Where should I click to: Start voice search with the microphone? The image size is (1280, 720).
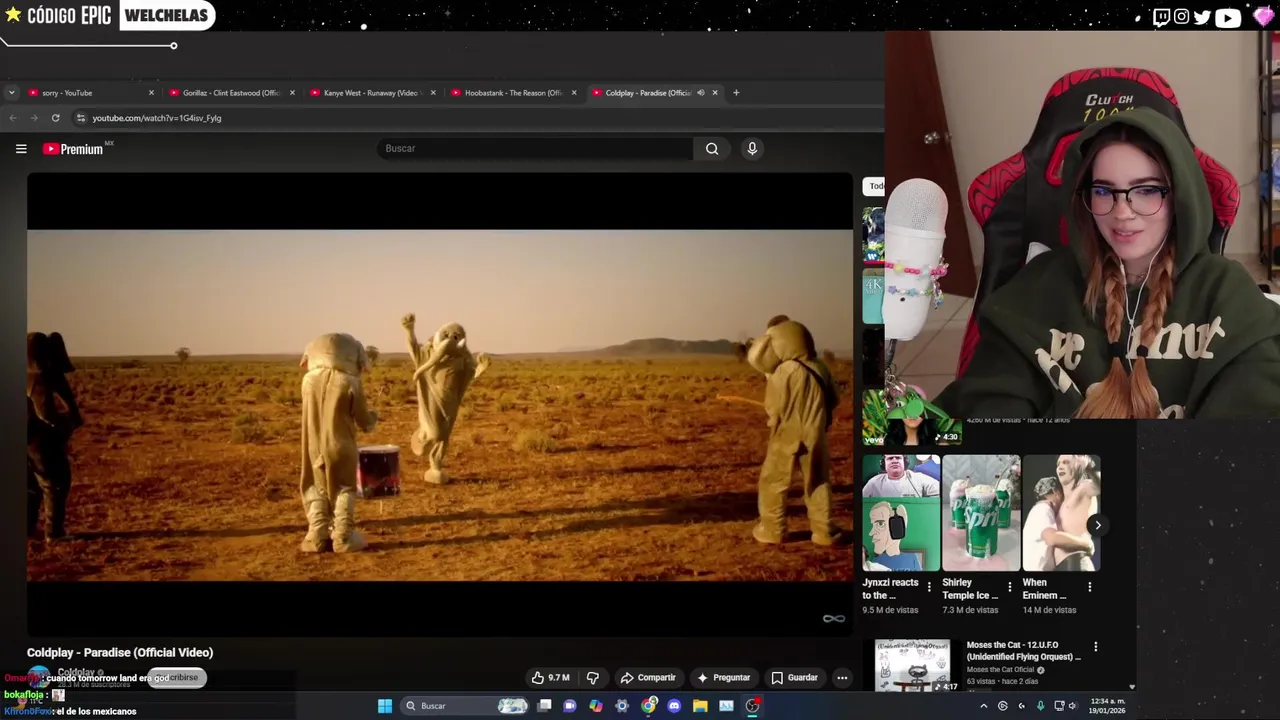tap(752, 149)
